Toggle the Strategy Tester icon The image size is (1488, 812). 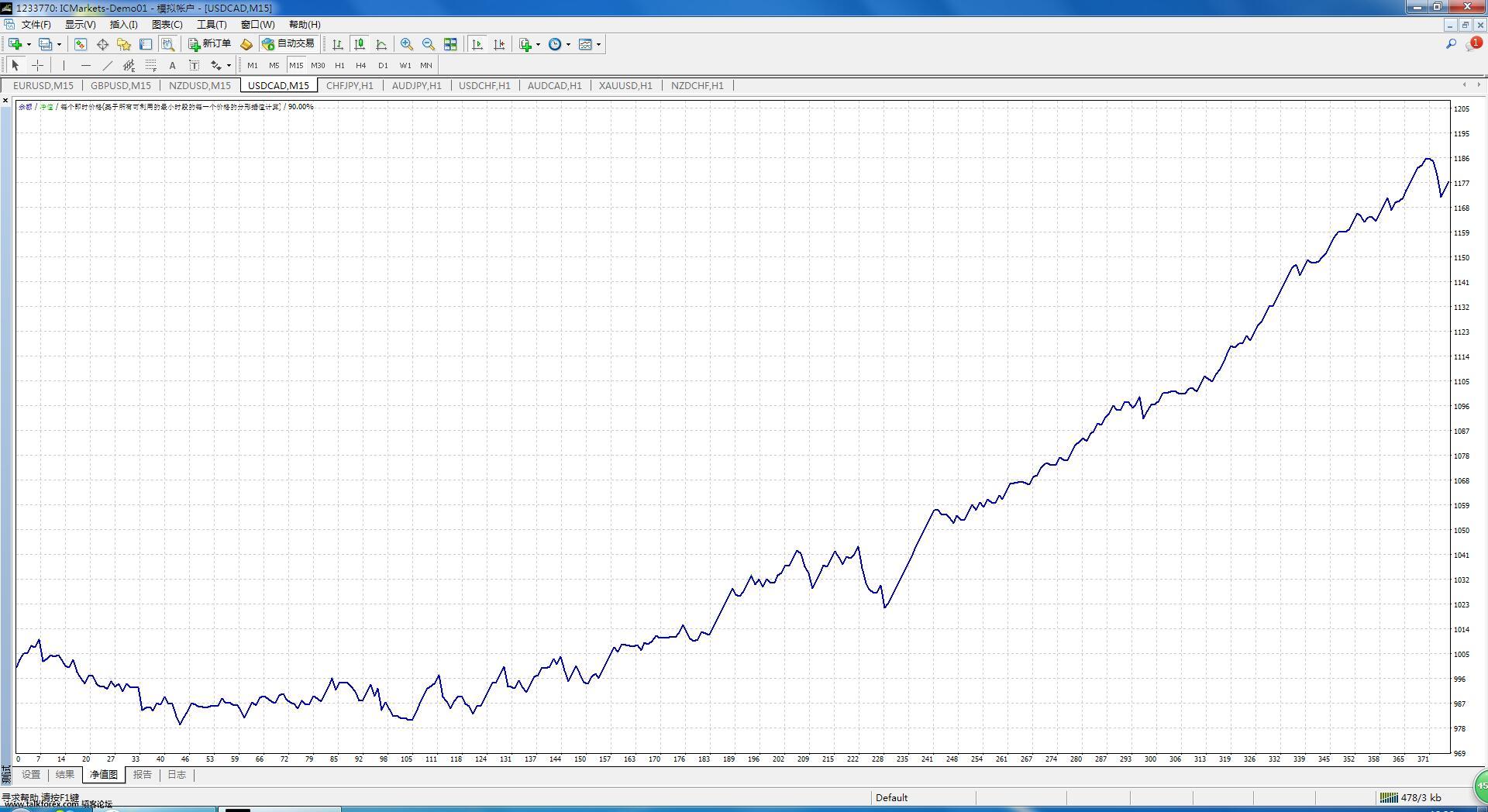pyautogui.click(x=167, y=44)
